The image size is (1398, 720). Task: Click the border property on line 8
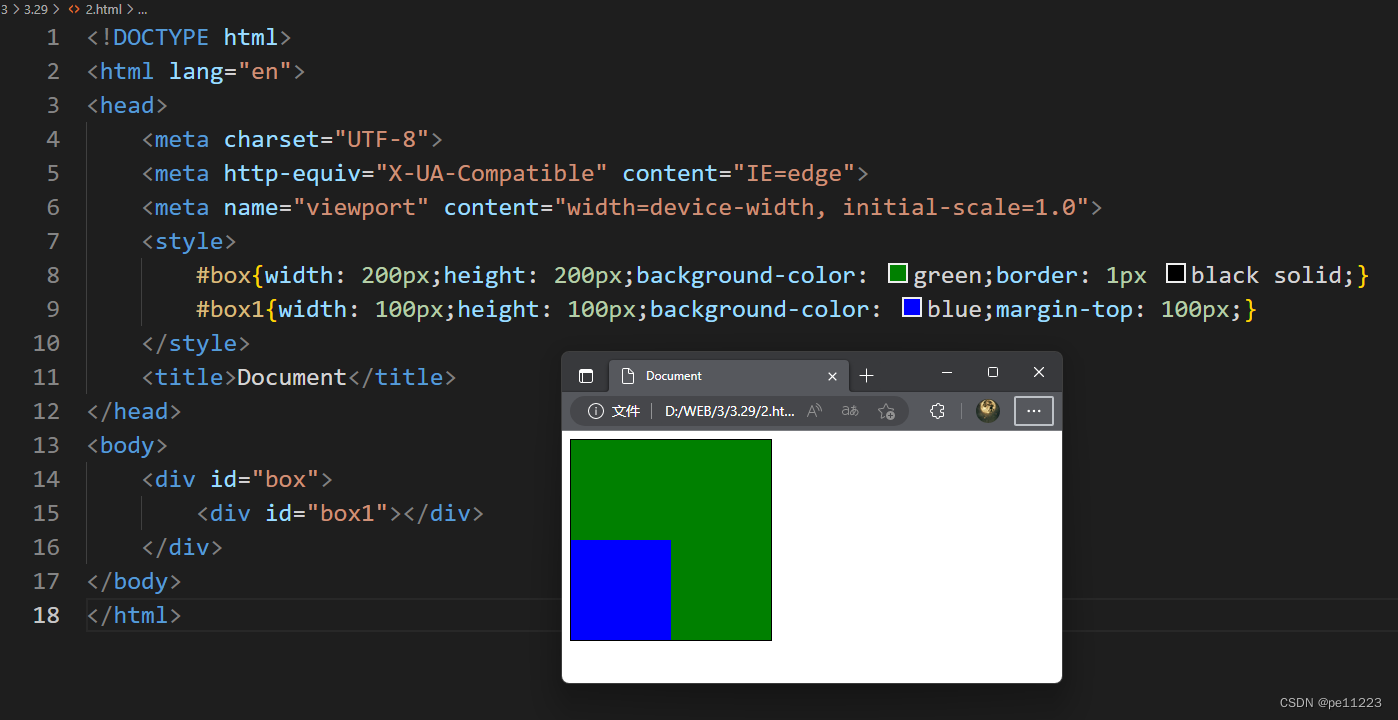point(1037,275)
